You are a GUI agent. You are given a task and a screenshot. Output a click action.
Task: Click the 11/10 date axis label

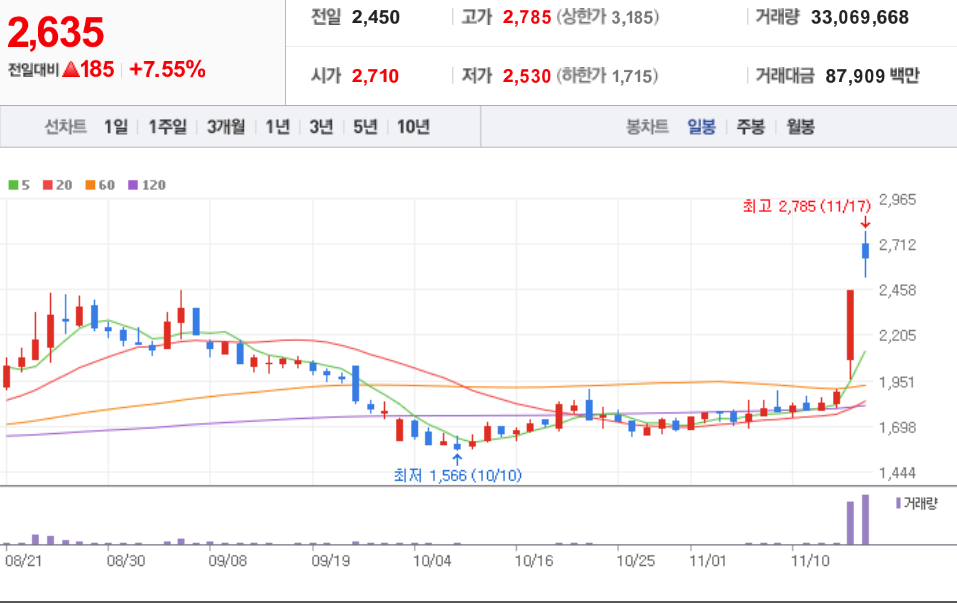(811, 561)
